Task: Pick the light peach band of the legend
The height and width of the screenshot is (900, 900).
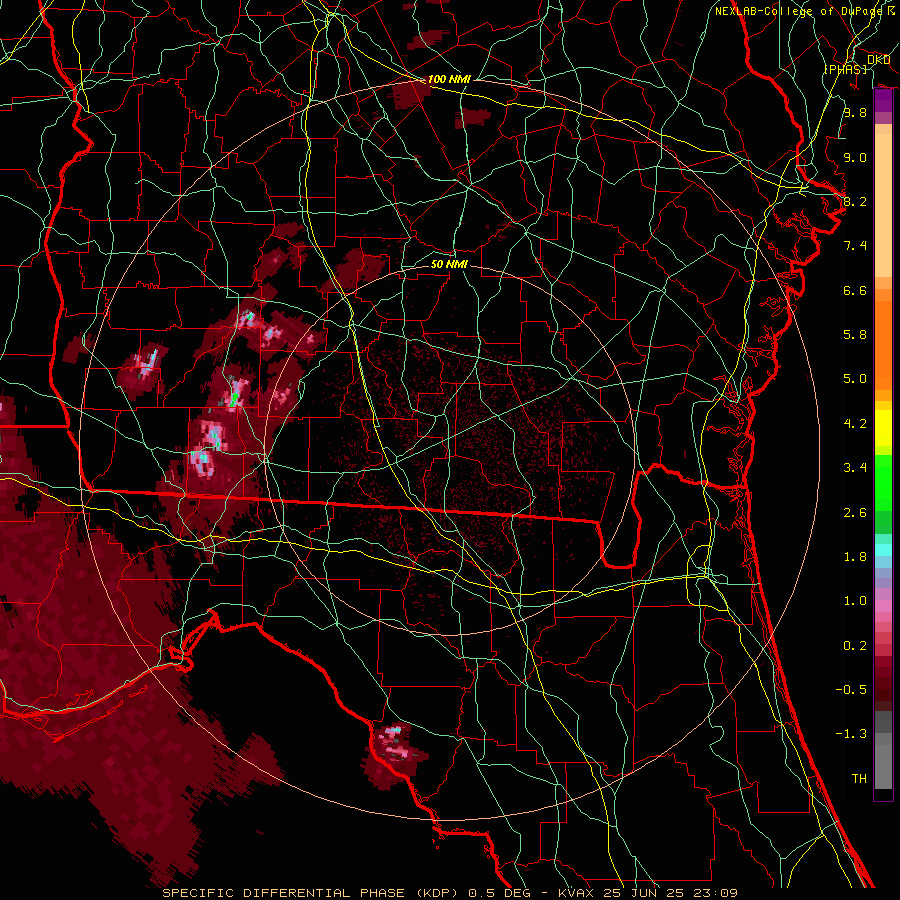Action: [883, 207]
